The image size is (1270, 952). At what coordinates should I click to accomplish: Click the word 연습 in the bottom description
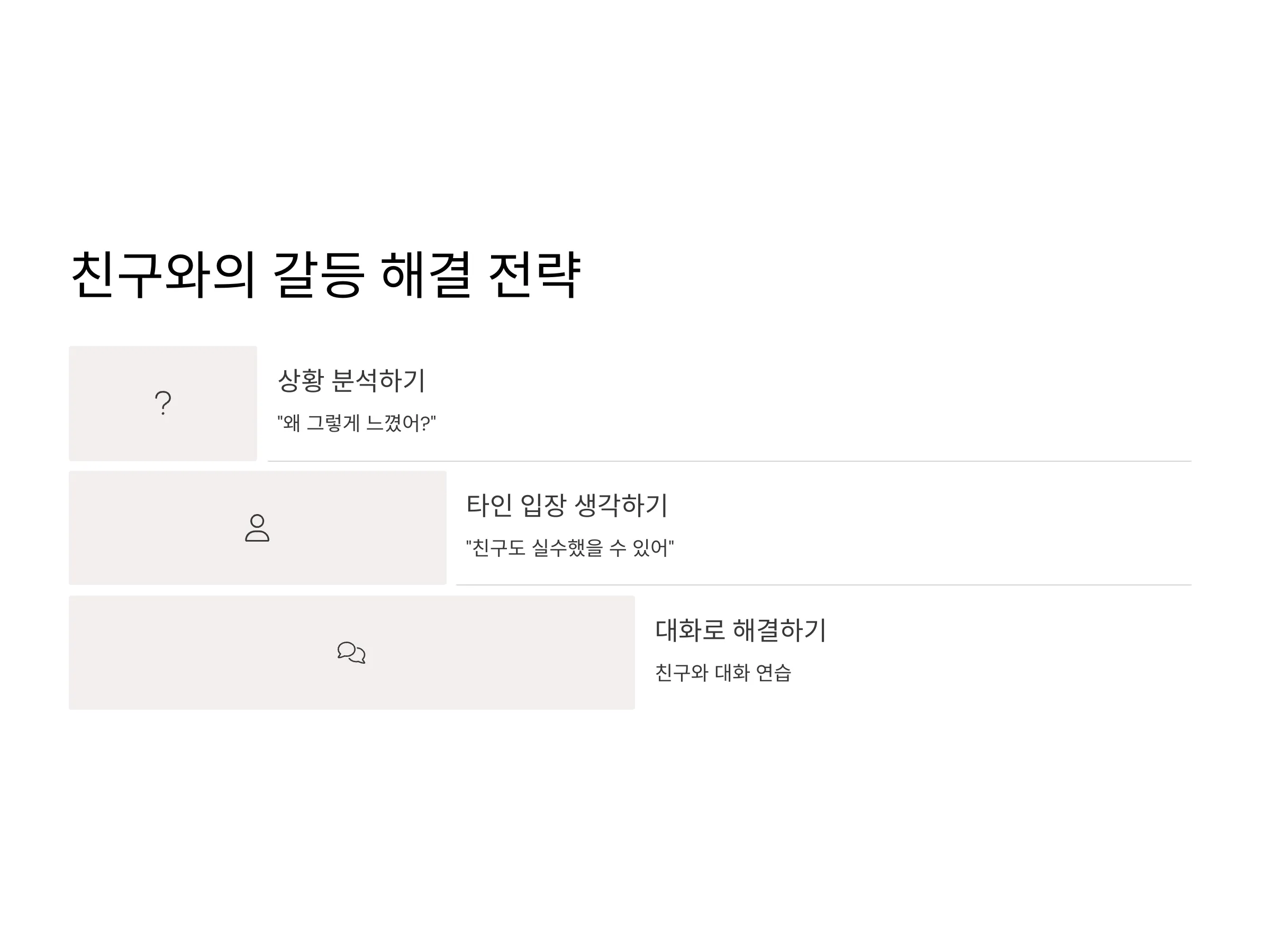pos(773,673)
